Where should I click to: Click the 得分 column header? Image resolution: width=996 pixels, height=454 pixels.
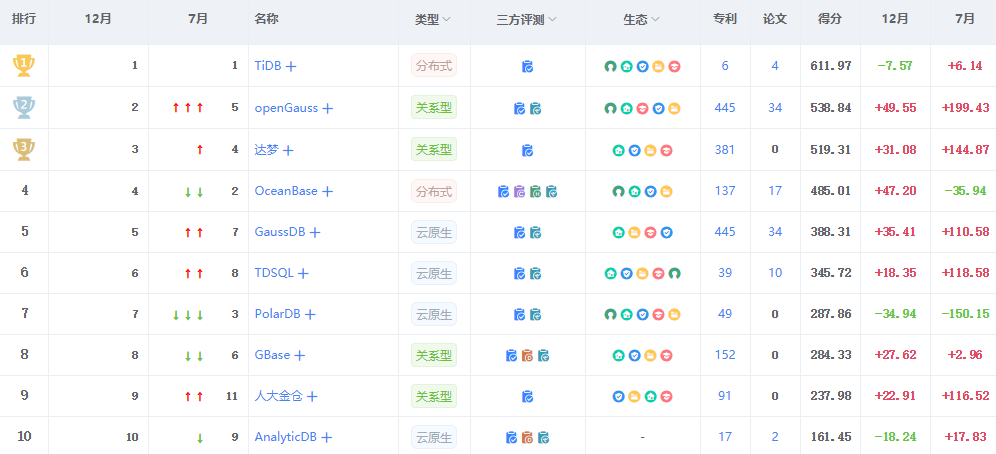point(829,19)
